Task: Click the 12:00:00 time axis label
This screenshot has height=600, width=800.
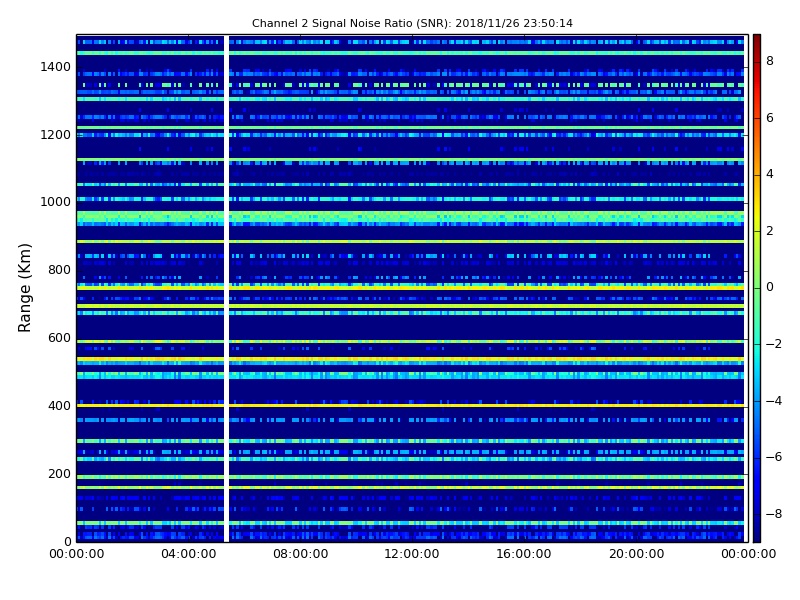Action: pos(412,554)
